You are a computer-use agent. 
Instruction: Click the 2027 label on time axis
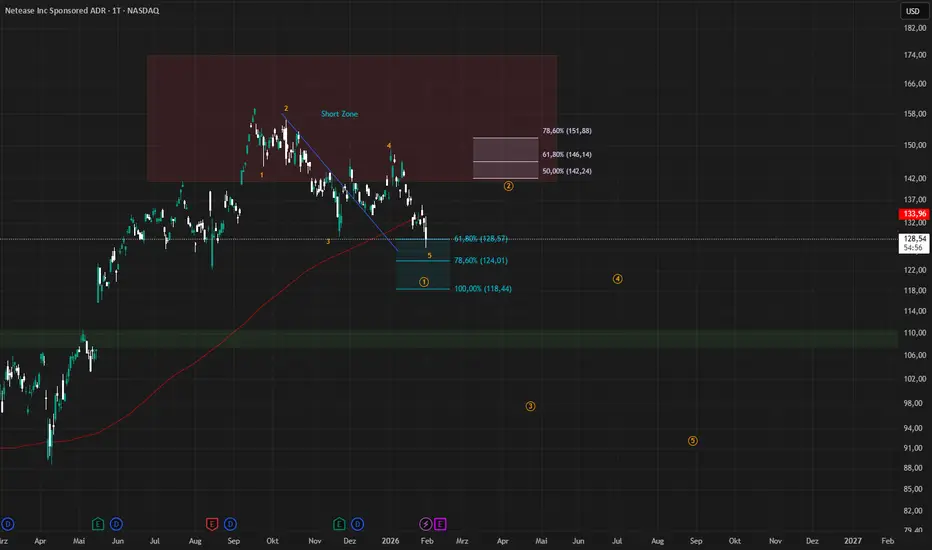[847, 540]
